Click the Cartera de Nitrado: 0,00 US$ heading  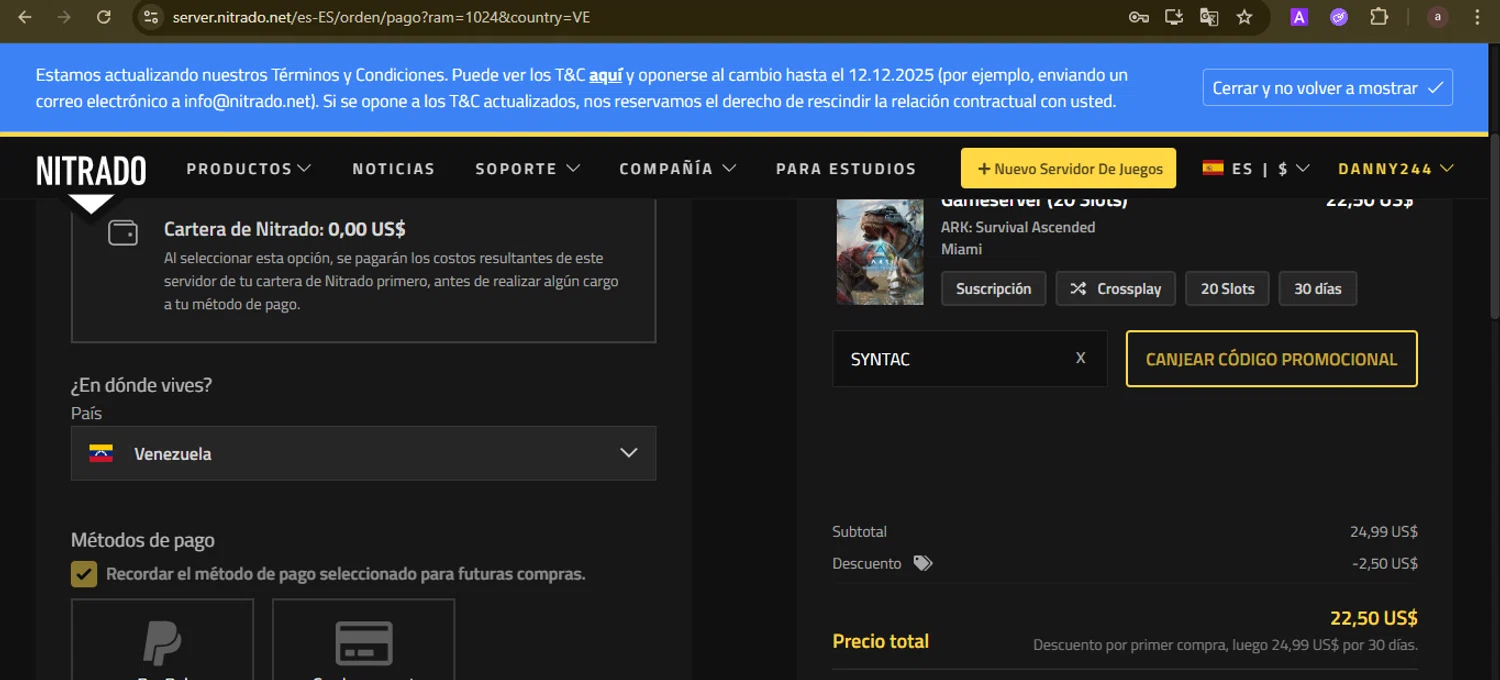coord(285,229)
